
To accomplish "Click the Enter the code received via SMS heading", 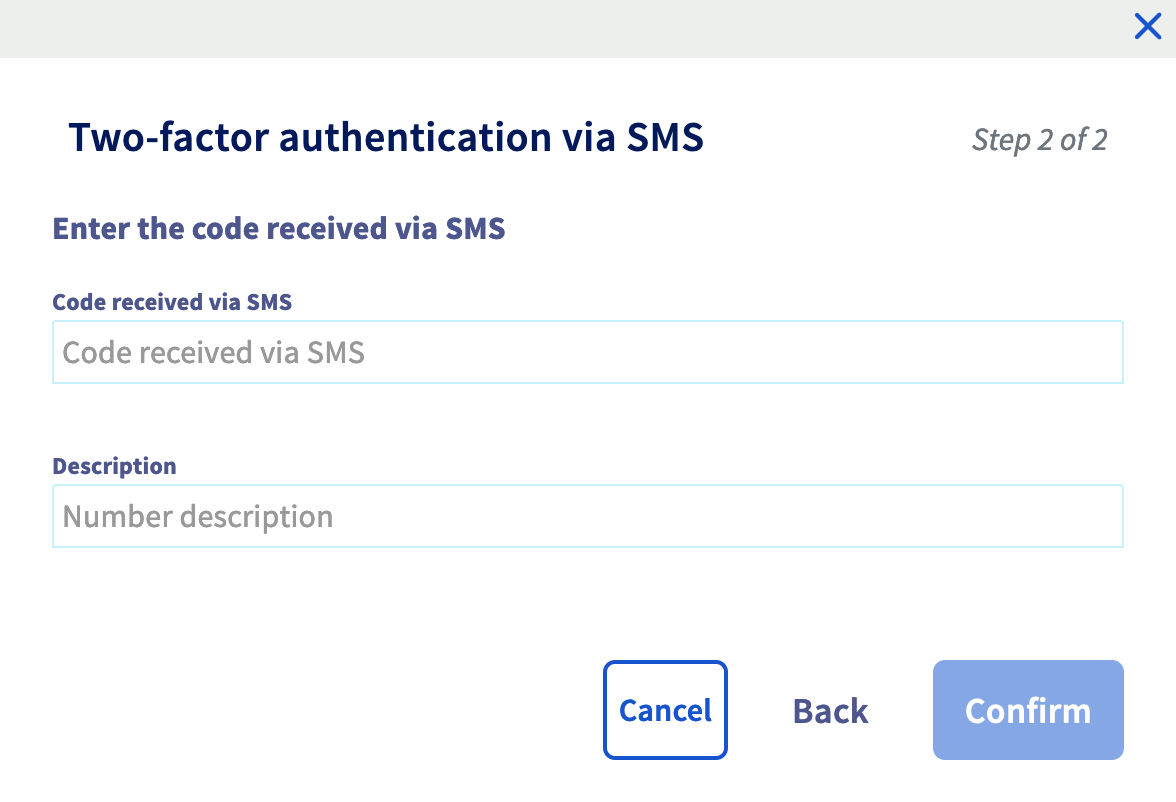I will pyautogui.click(x=279, y=228).
